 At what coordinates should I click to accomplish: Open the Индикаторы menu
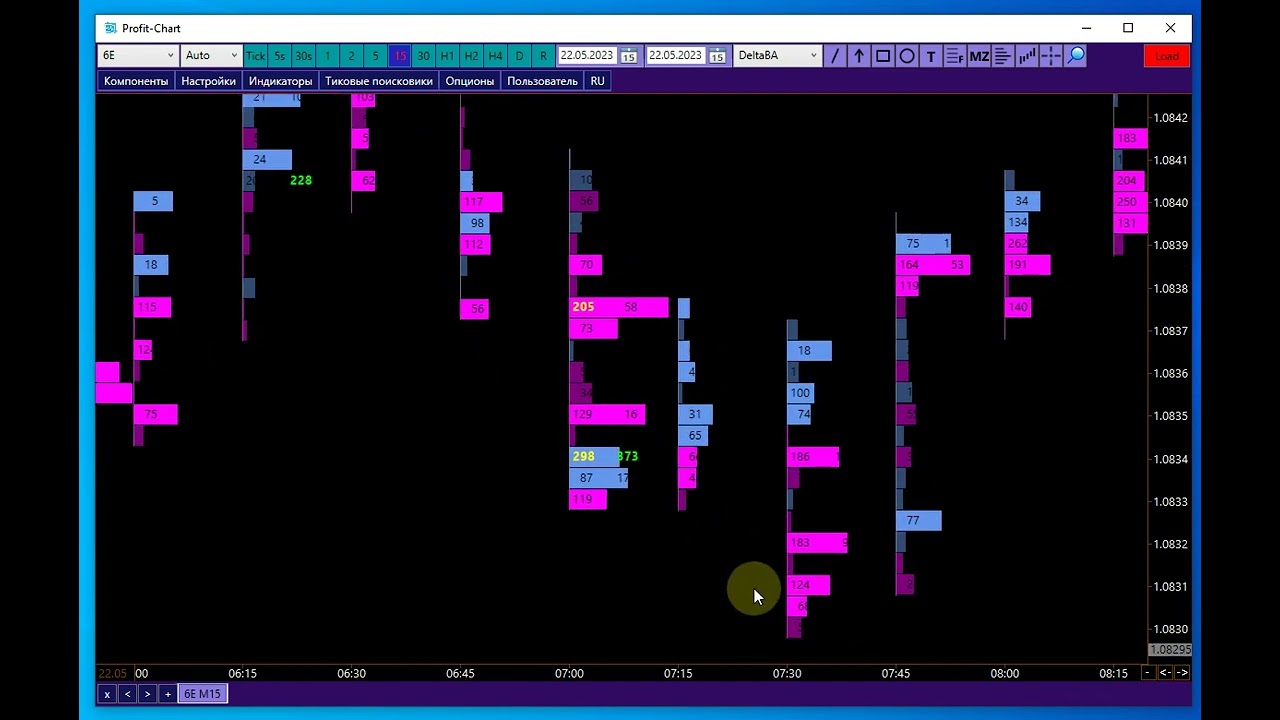[281, 81]
